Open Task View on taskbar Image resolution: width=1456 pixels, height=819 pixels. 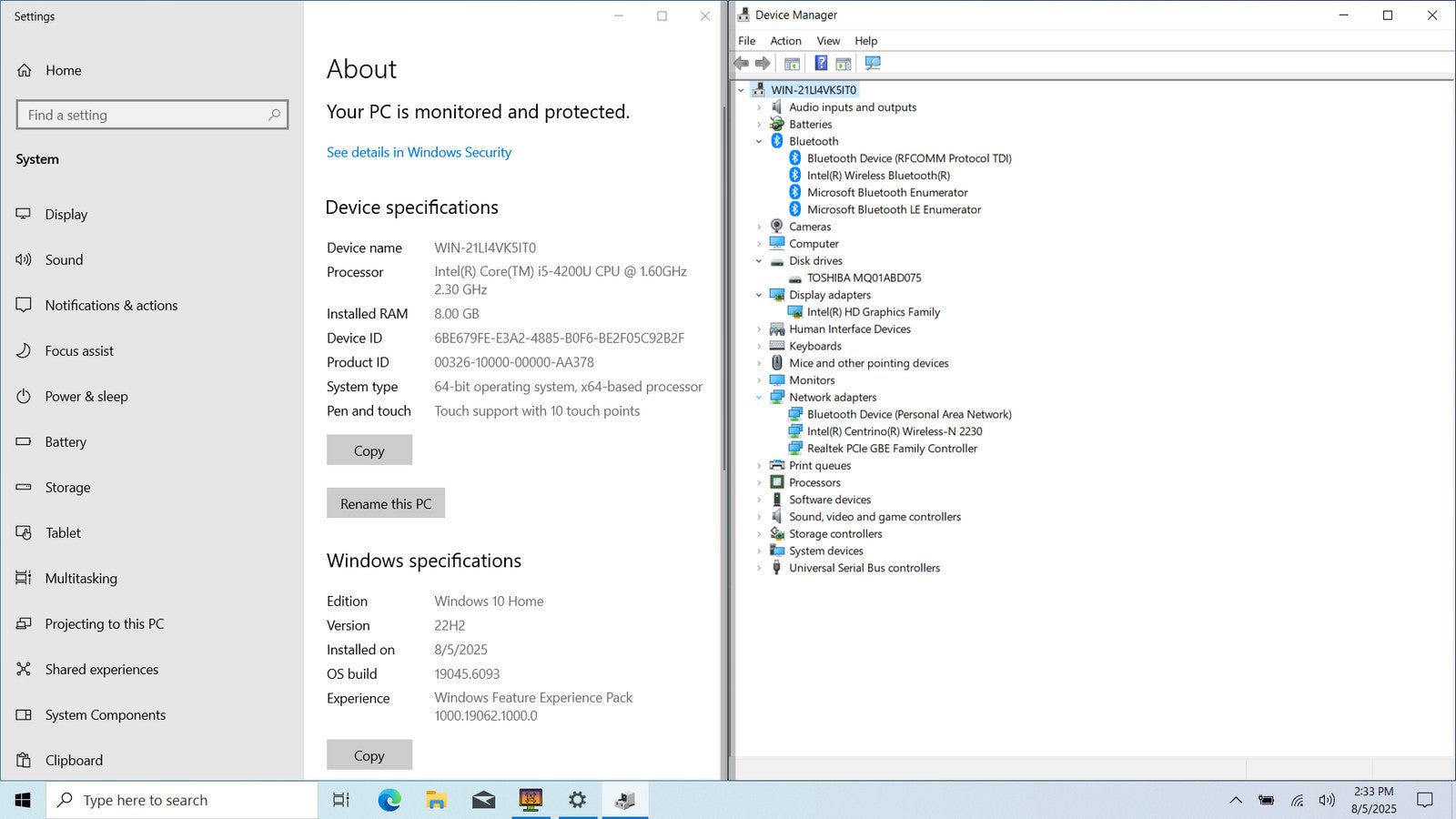point(341,800)
